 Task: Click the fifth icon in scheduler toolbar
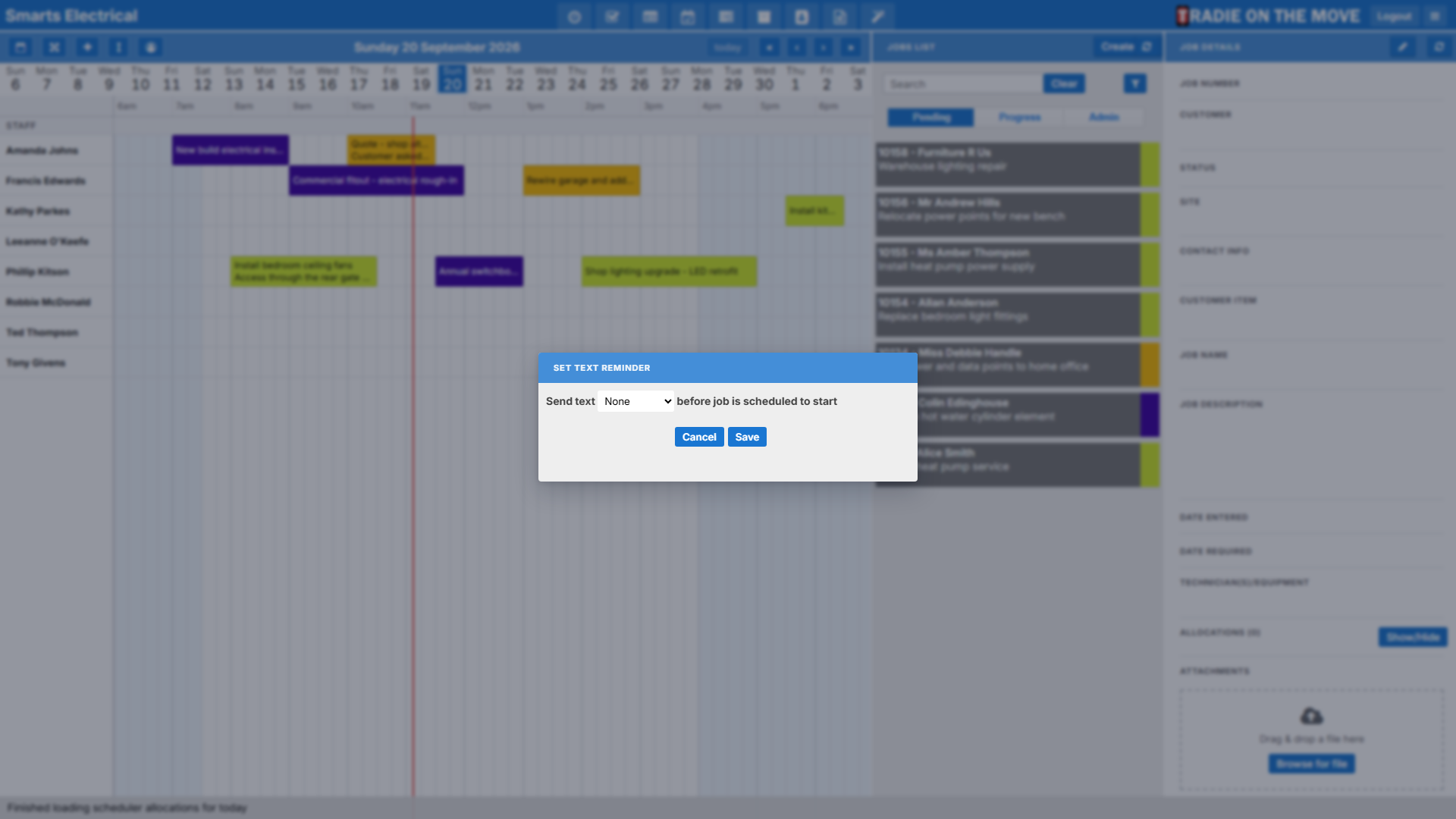151,47
